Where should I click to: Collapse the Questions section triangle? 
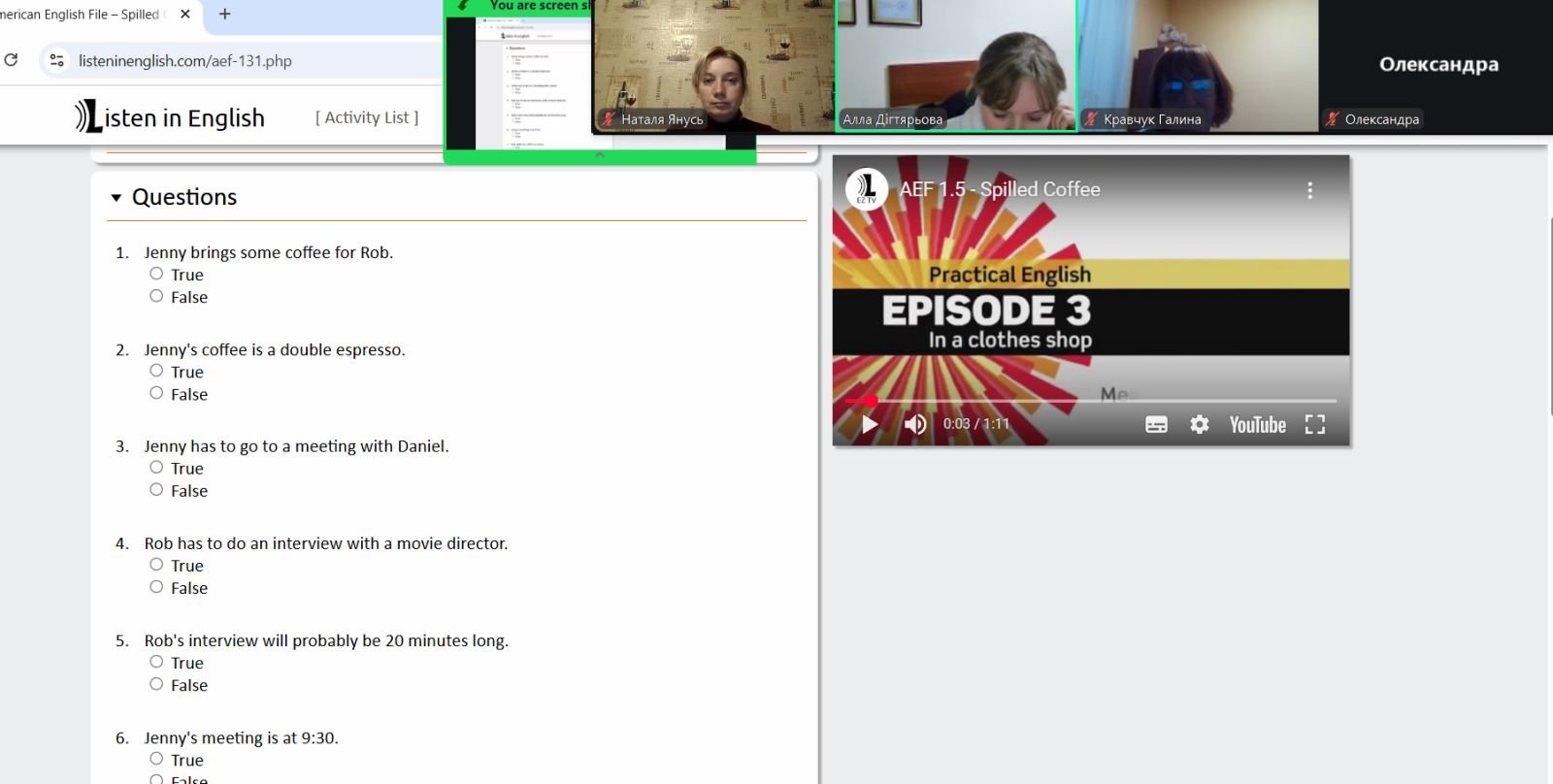[116, 198]
